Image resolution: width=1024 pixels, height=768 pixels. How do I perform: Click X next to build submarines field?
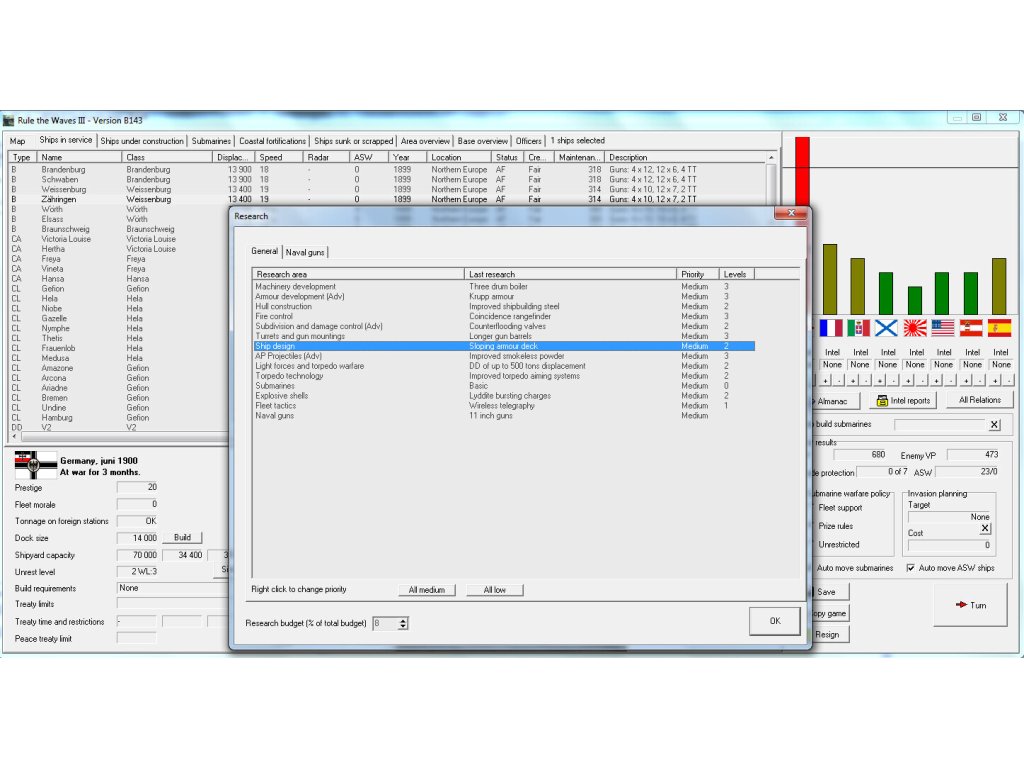pos(994,425)
